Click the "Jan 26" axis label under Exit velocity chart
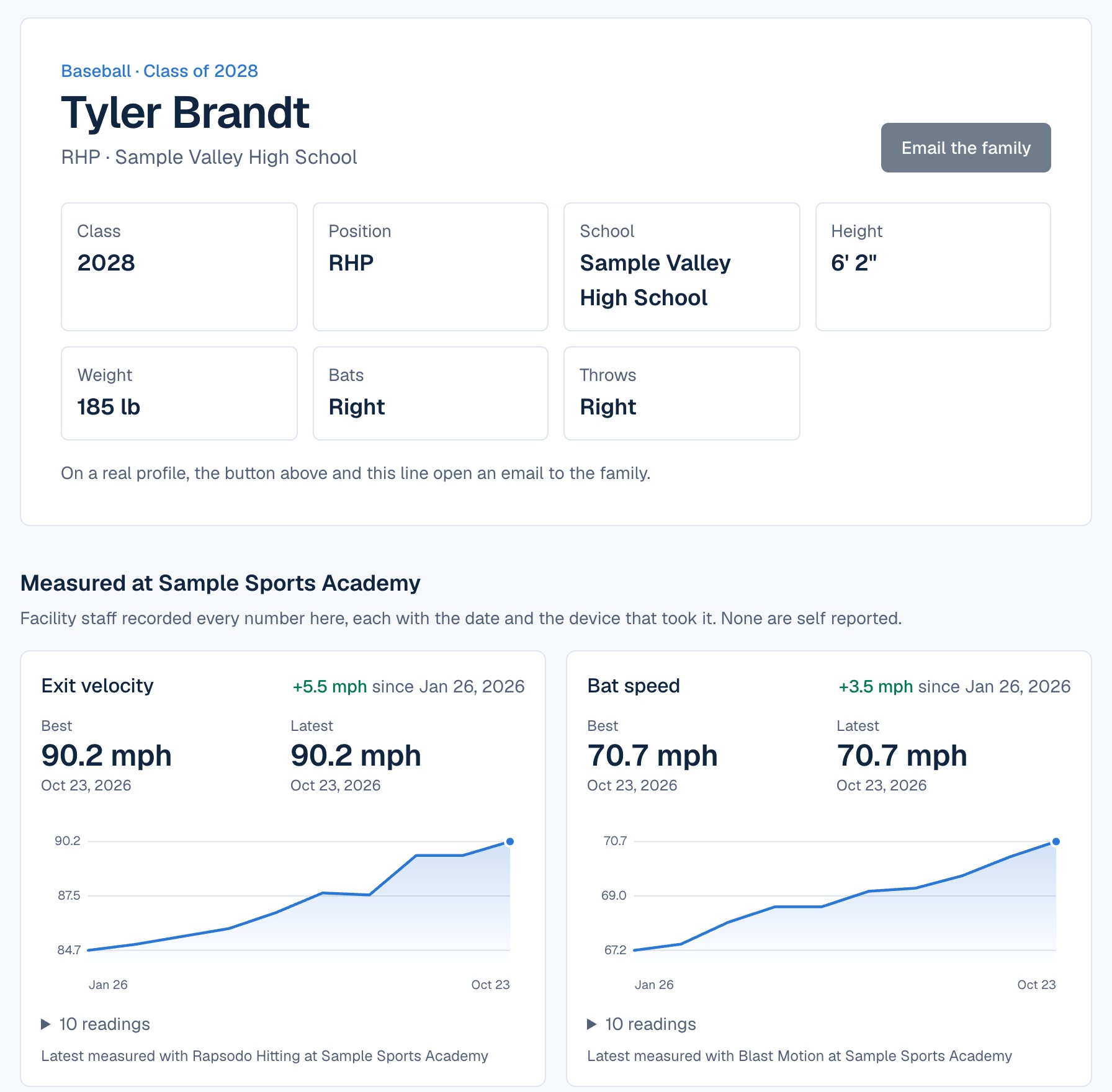The height and width of the screenshot is (1092, 1112). point(108,985)
